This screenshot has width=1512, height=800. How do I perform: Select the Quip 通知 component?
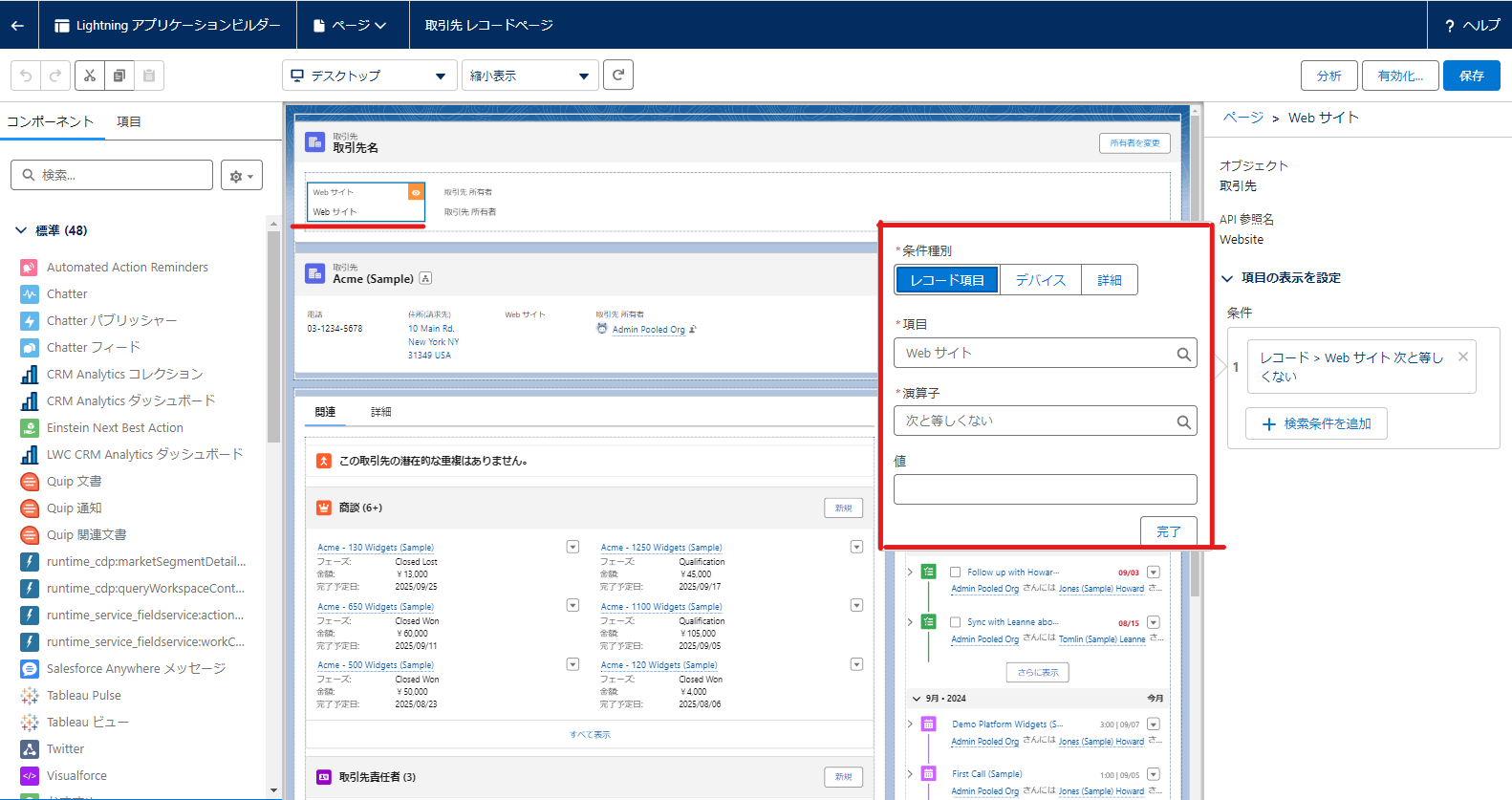click(74, 508)
